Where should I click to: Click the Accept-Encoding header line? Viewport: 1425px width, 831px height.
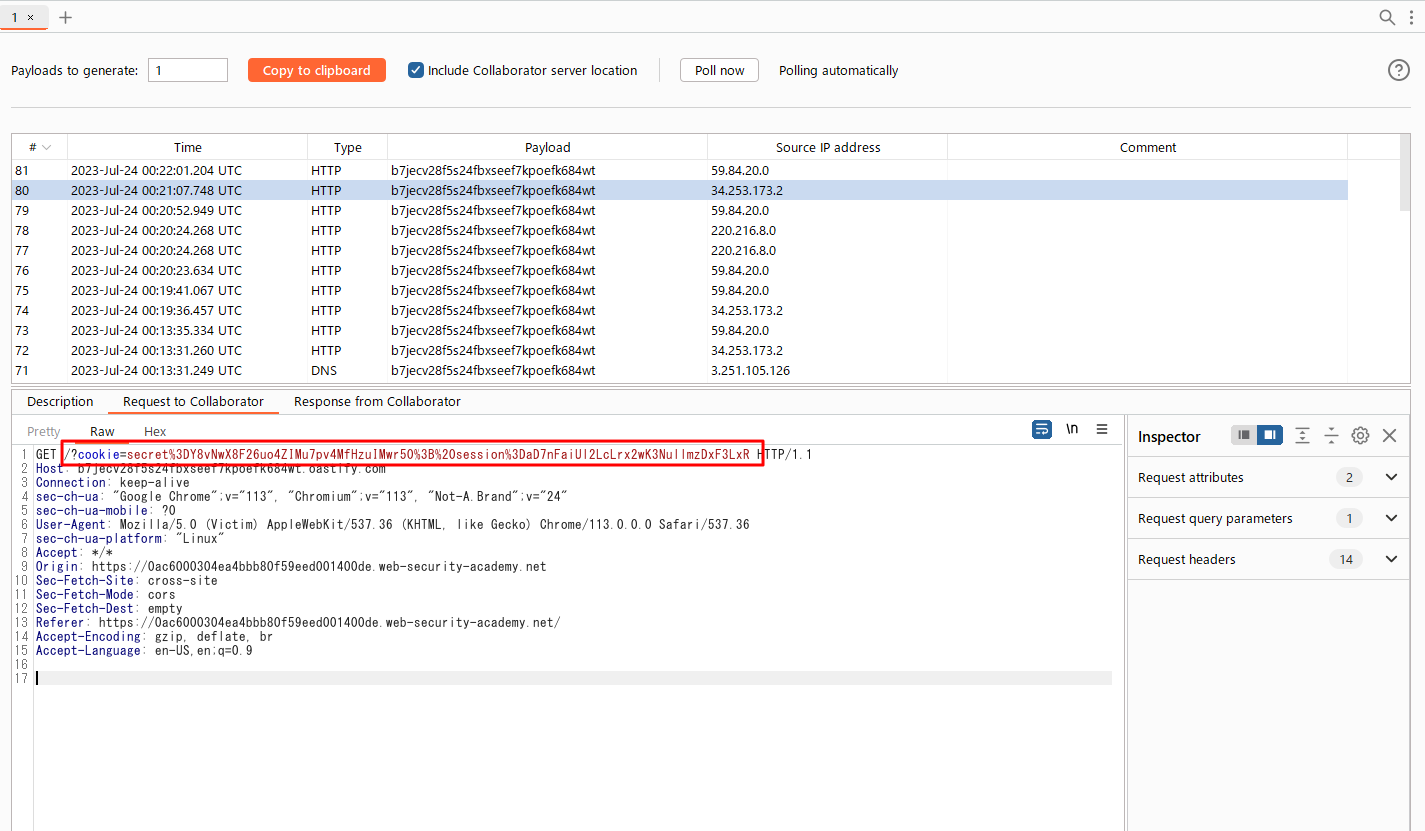154,636
